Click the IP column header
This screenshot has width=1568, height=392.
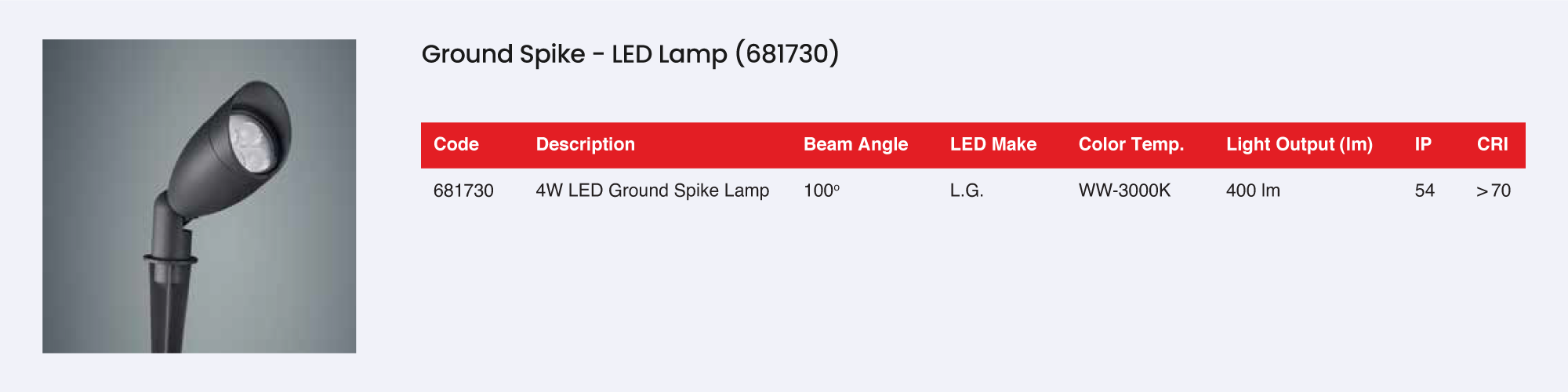coord(1423,144)
